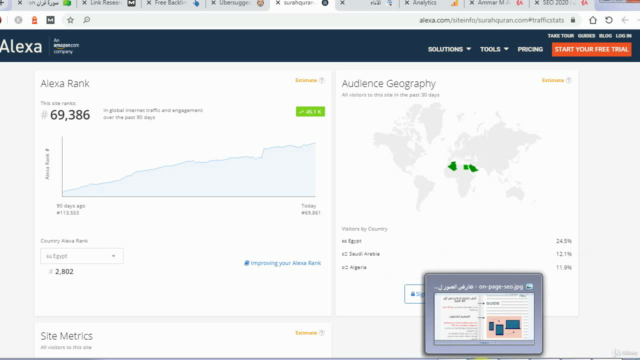
Task: Close the Ubersuggest tab
Action: (213, 3)
